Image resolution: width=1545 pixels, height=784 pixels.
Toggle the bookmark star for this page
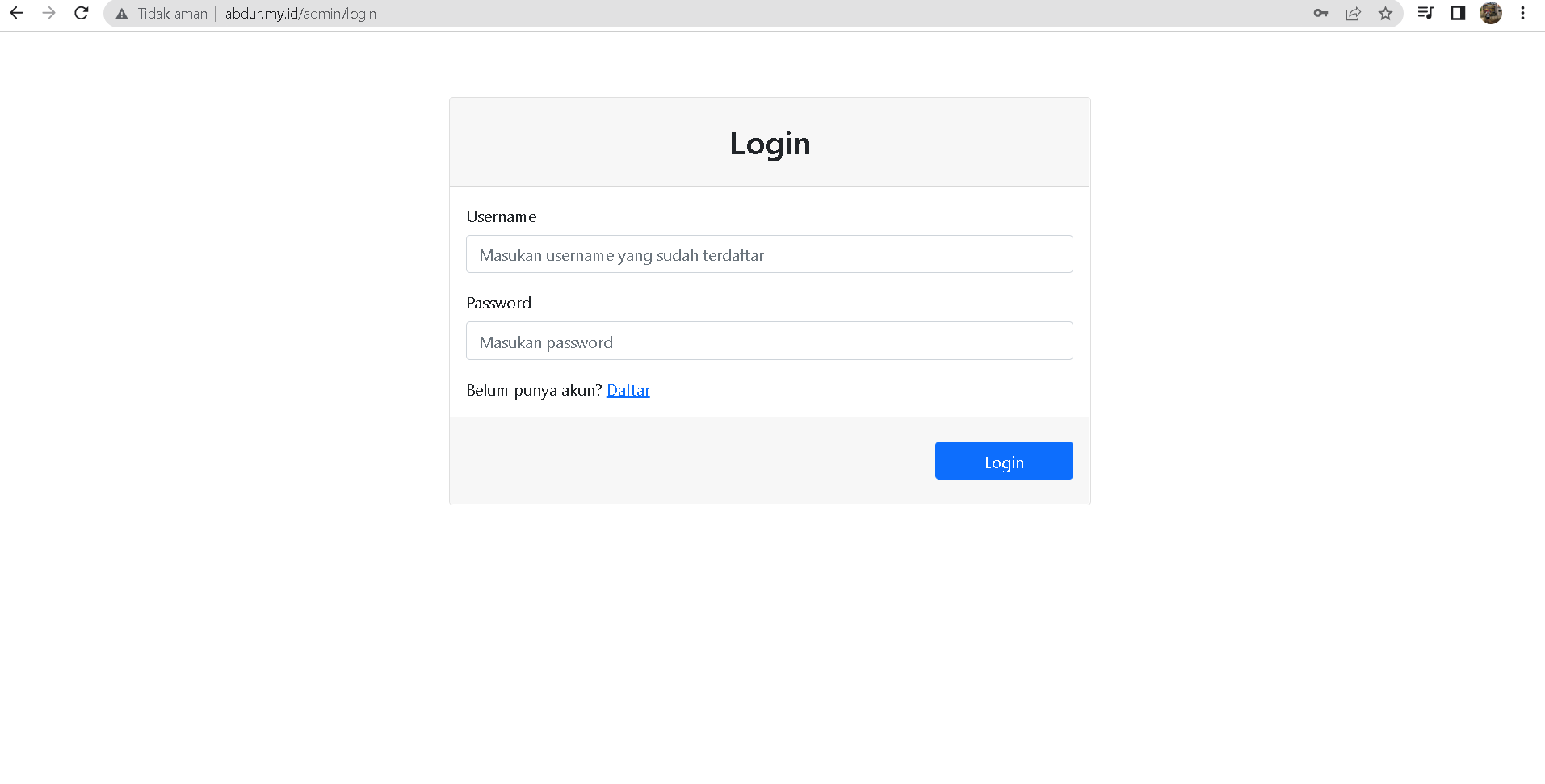click(1385, 13)
